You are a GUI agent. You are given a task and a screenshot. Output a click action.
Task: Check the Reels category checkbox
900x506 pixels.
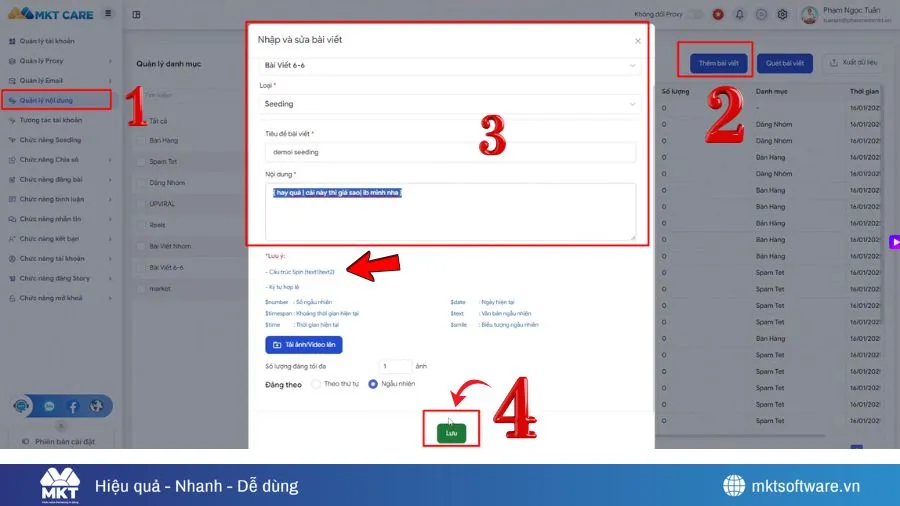click(141, 225)
